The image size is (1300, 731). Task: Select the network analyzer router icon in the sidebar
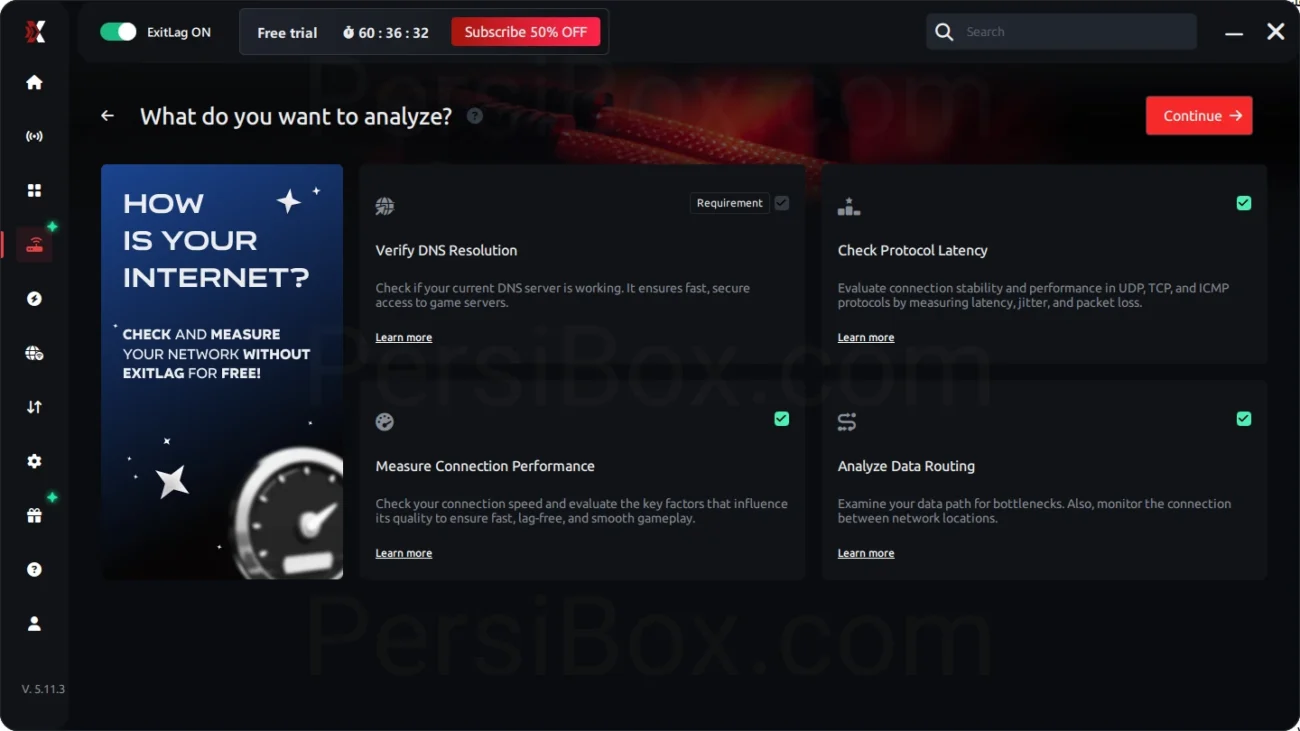point(35,244)
